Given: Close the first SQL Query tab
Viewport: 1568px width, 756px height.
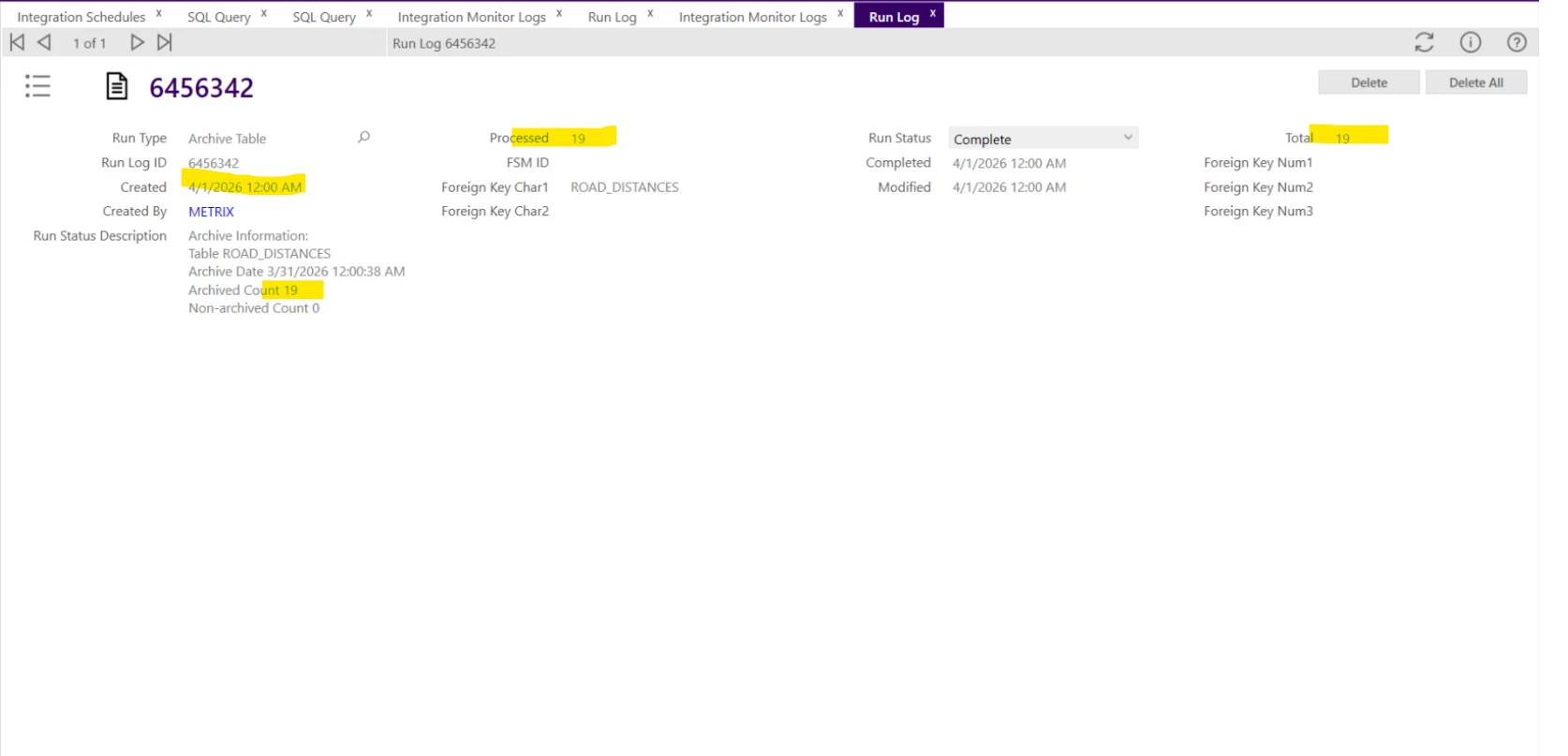Looking at the screenshot, I should click(264, 13).
